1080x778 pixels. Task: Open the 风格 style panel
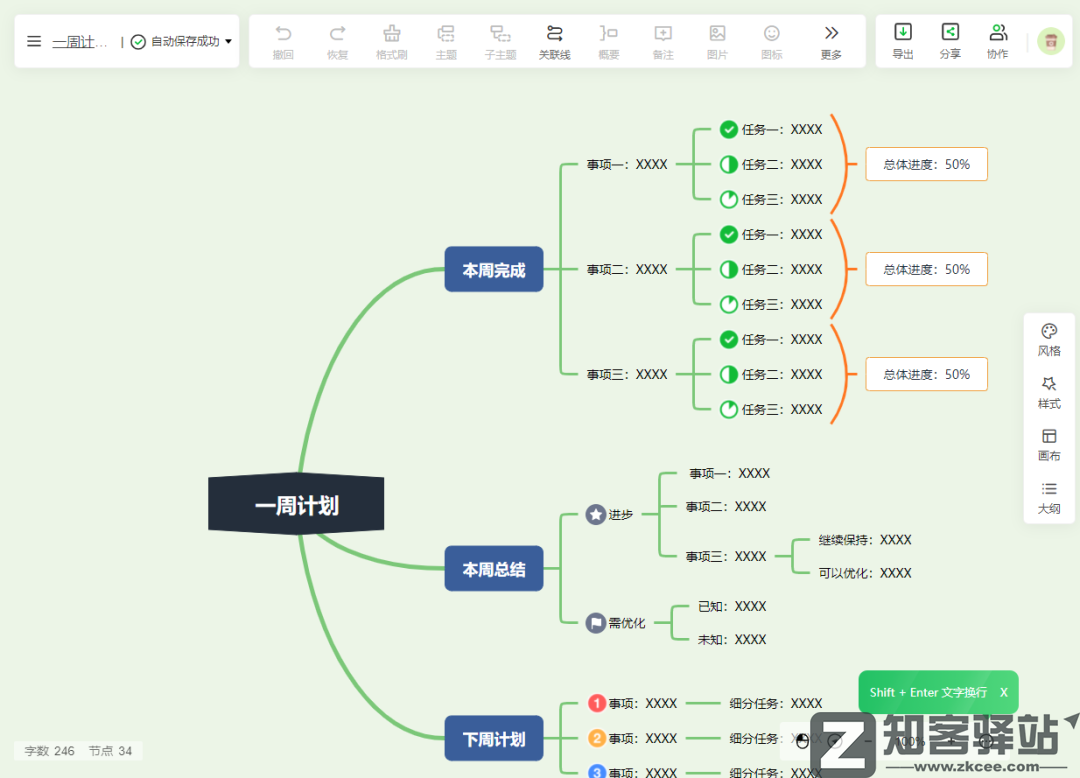1049,339
